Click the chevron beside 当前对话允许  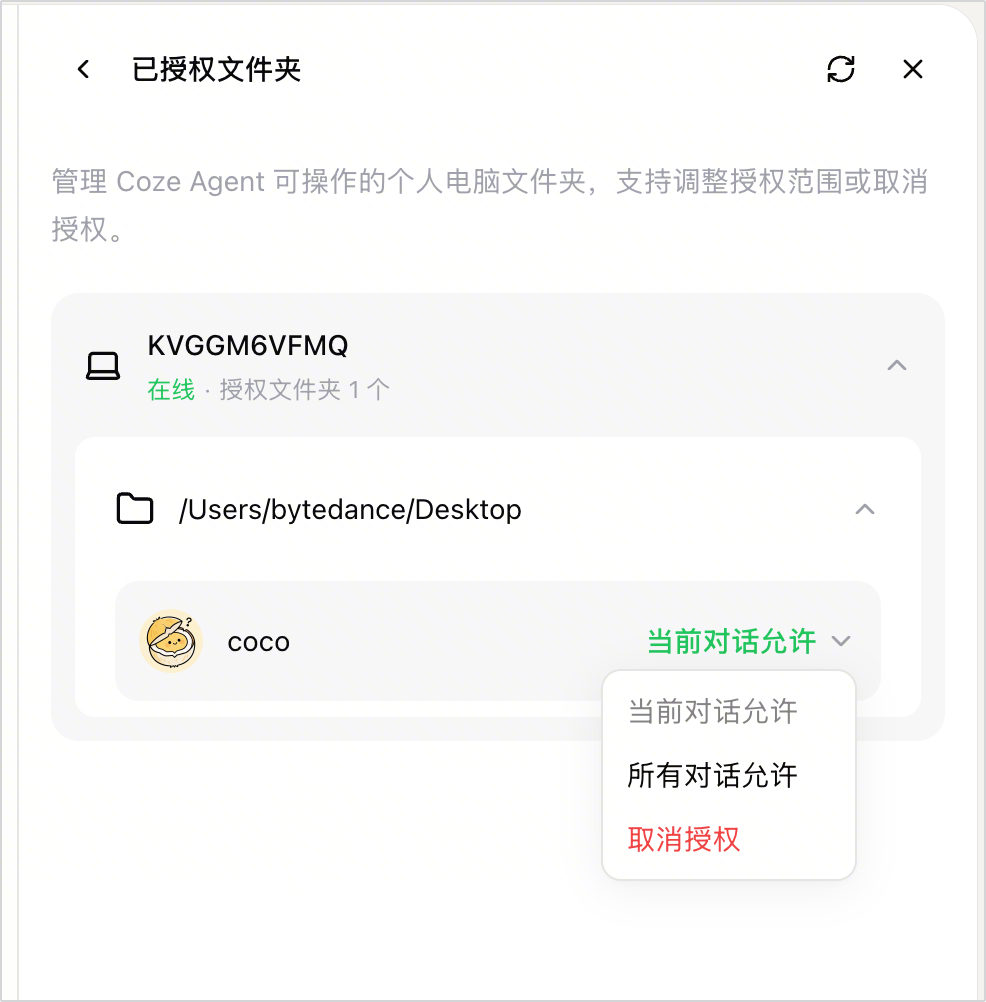pyautogui.click(x=841, y=641)
